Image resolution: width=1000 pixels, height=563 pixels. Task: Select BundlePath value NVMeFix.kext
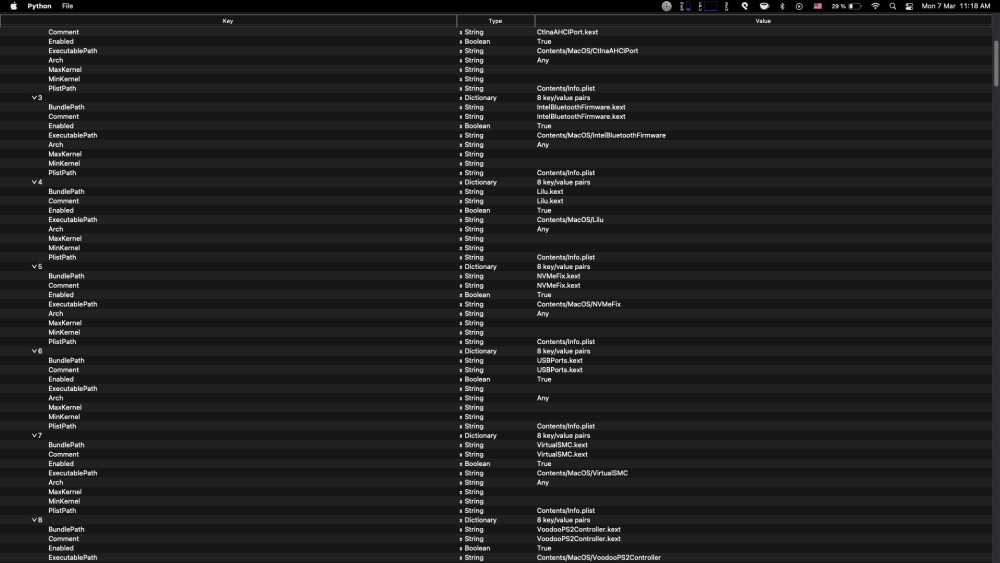[x=558, y=276]
